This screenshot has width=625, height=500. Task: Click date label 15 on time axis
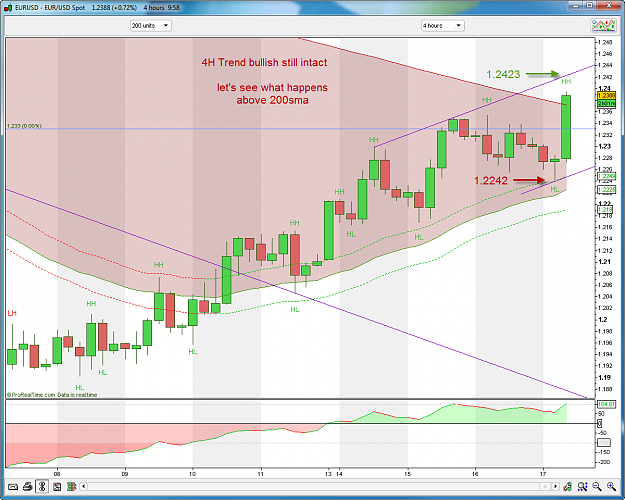[x=407, y=474]
